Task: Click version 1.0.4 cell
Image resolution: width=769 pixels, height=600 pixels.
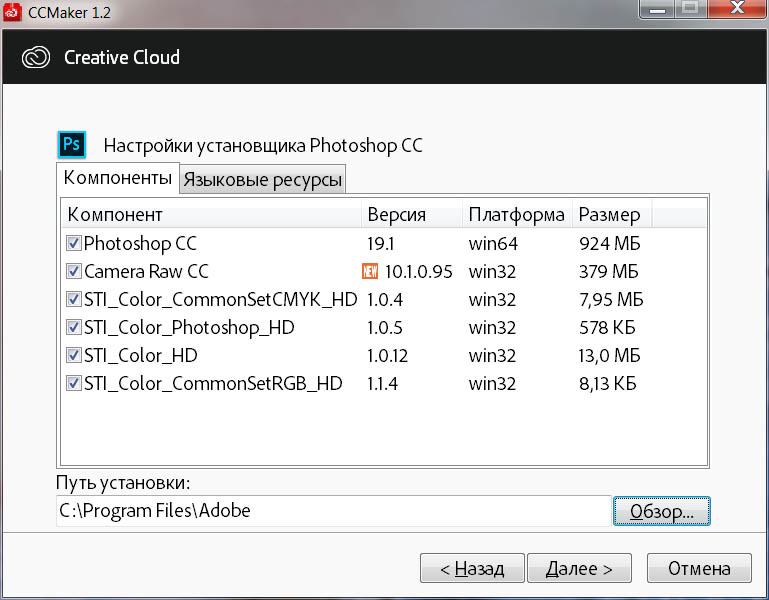Action: click(x=385, y=299)
